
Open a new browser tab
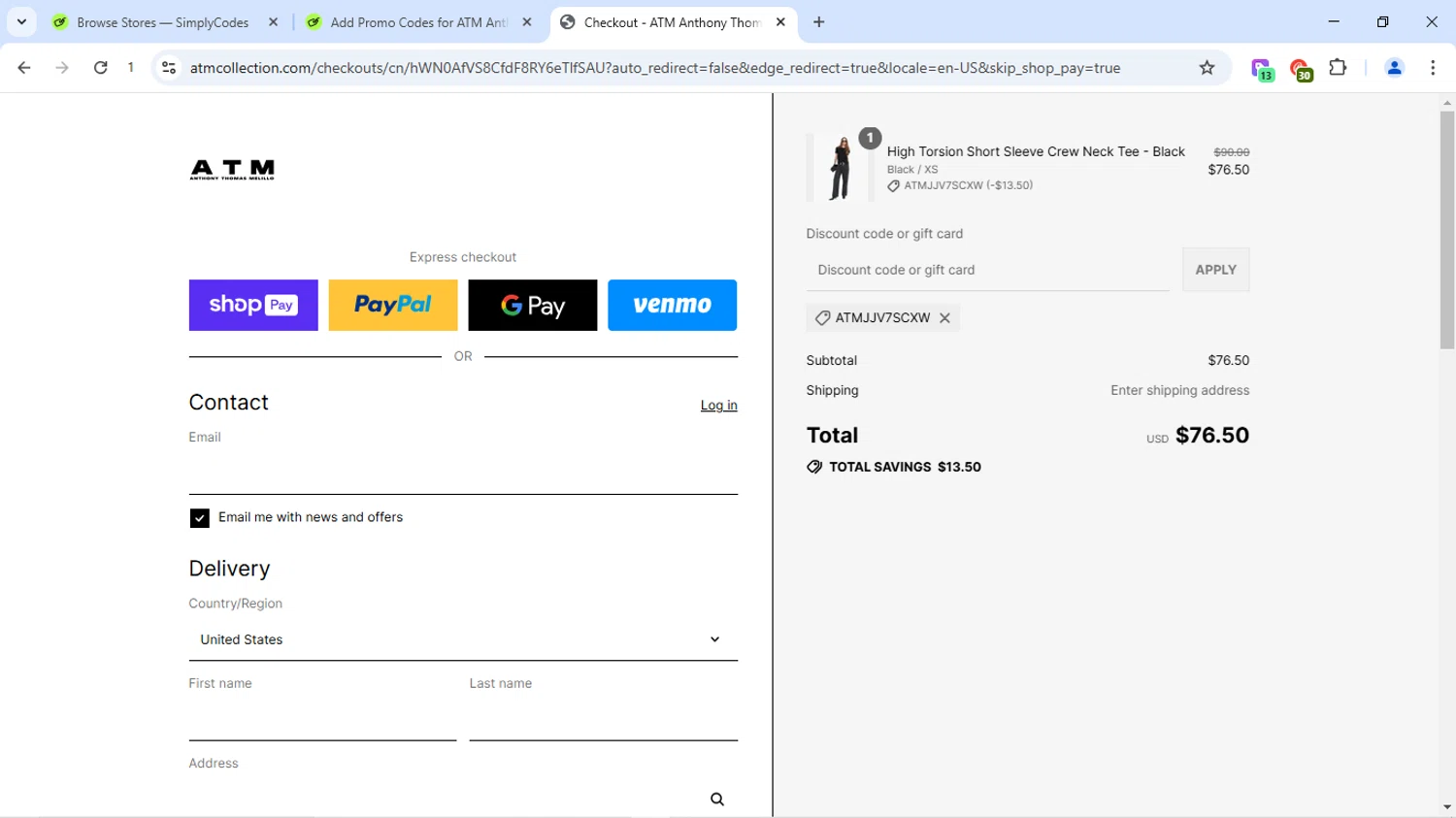pyautogui.click(x=819, y=22)
